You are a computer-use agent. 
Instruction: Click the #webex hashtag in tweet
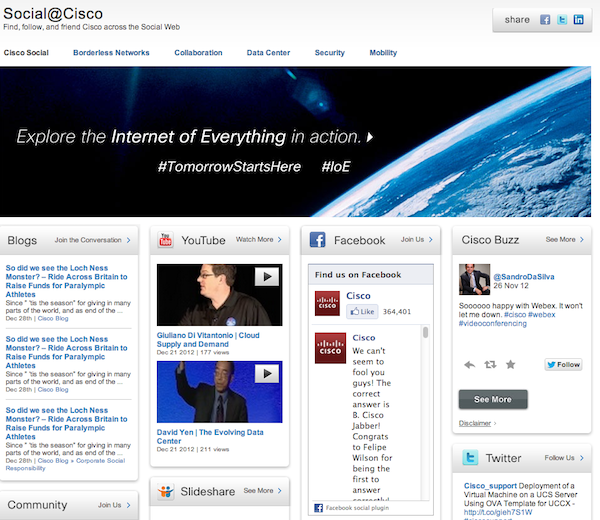point(541,315)
